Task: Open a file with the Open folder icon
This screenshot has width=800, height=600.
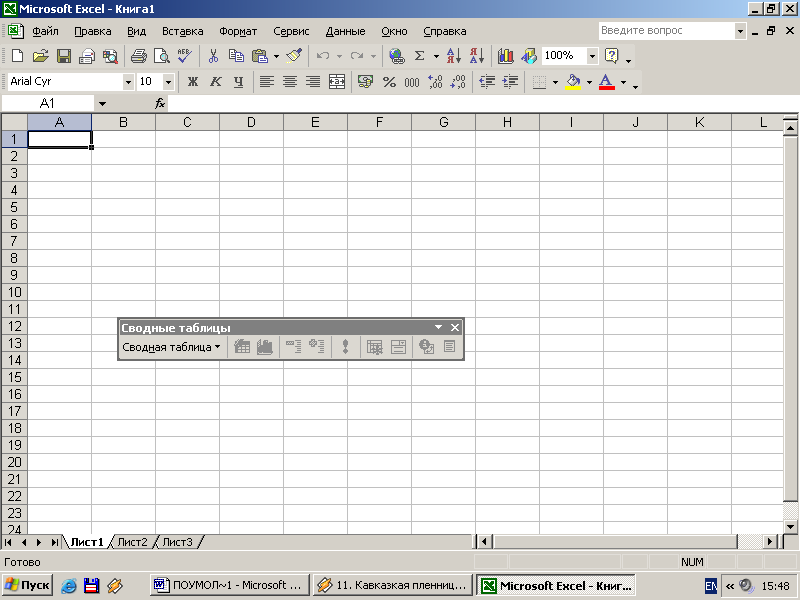Action: tap(40, 56)
